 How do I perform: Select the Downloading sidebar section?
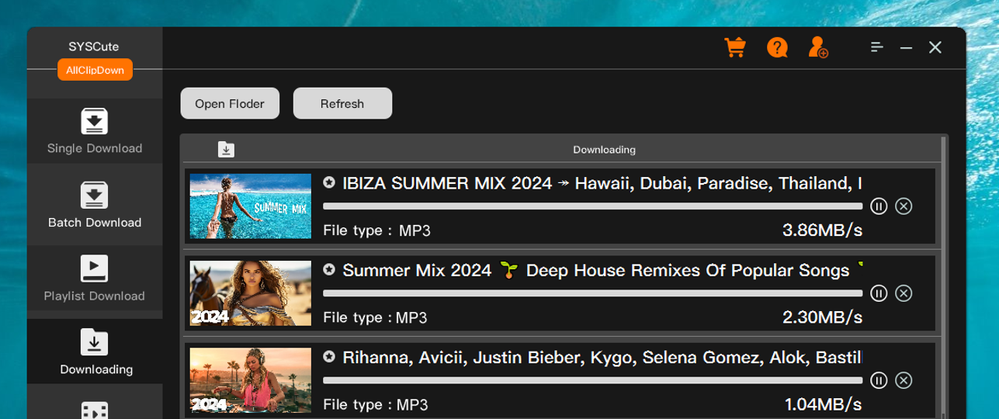click(x=94, y=352)
